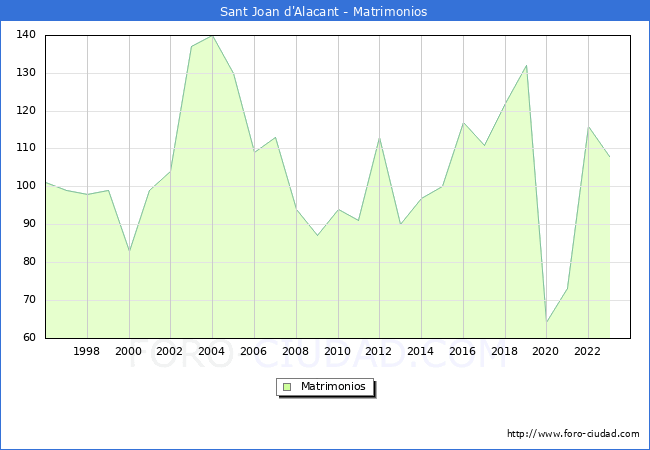Select the 2022 x-axis label
Viewport: 650px width, 450px height.
pos(589,351)
